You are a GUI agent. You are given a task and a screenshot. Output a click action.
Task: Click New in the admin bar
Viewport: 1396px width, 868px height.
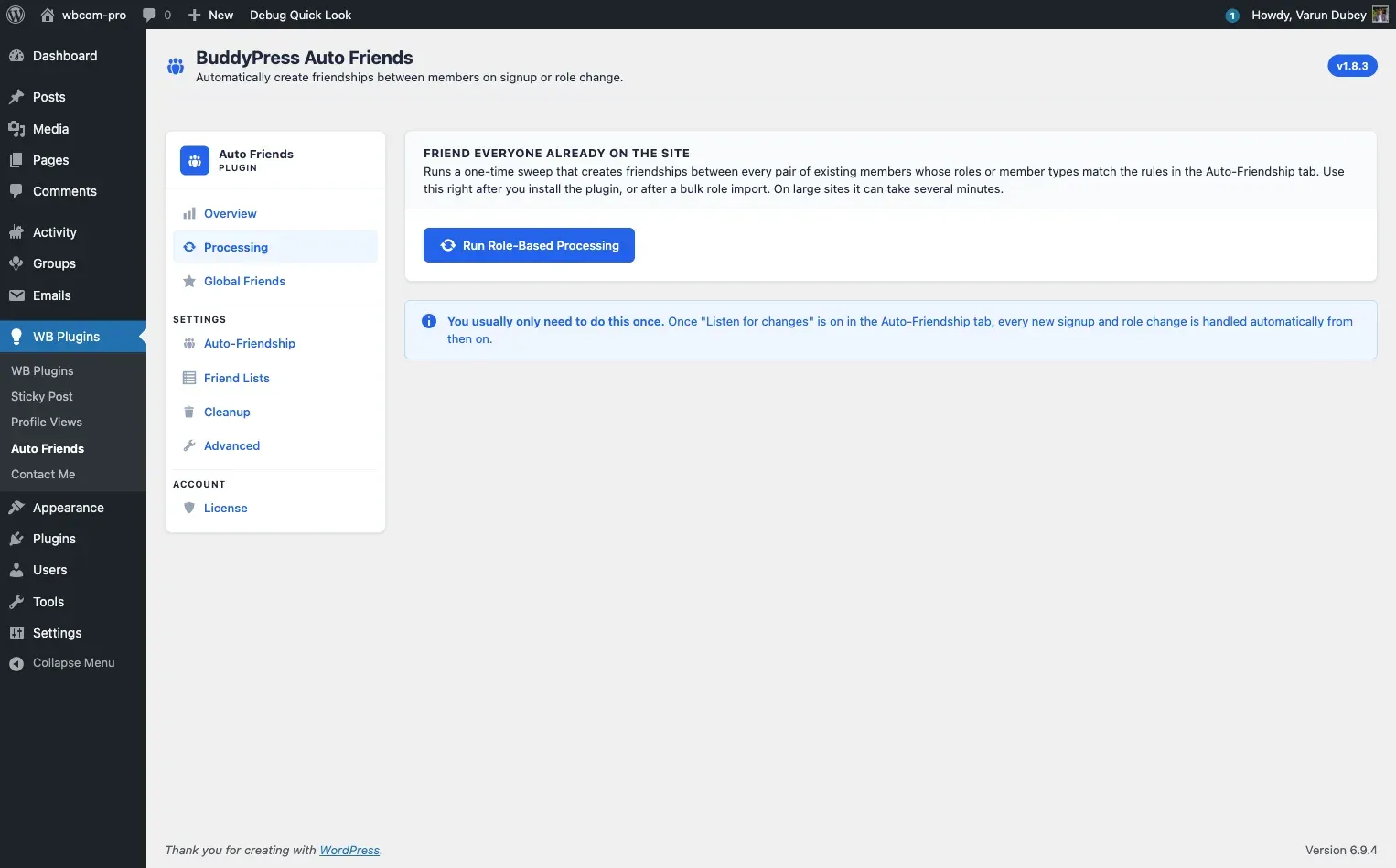pyautogui.click(x=220, y=15)
